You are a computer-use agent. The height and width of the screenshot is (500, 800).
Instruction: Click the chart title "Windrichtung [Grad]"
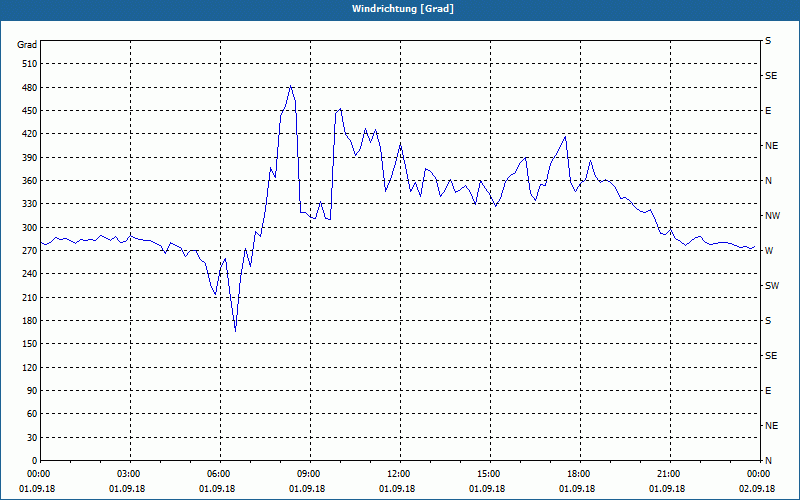pyautogui.click(x=403, y=9)
